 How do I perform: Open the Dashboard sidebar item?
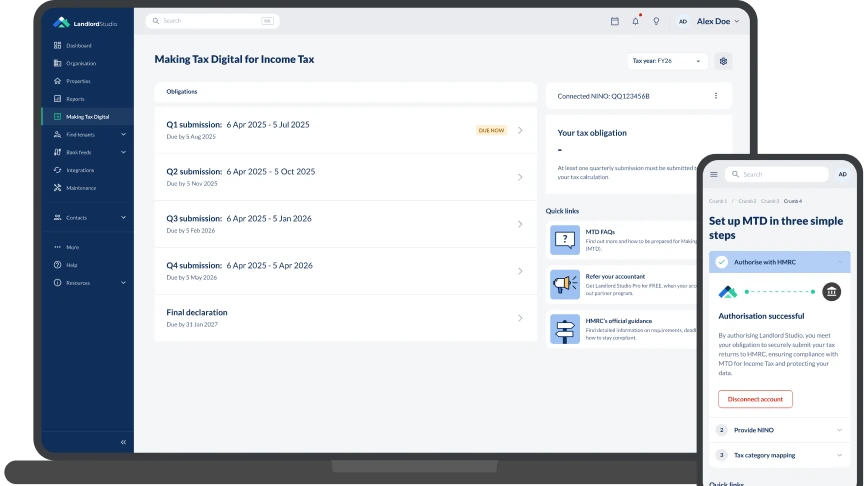[87, 46]
